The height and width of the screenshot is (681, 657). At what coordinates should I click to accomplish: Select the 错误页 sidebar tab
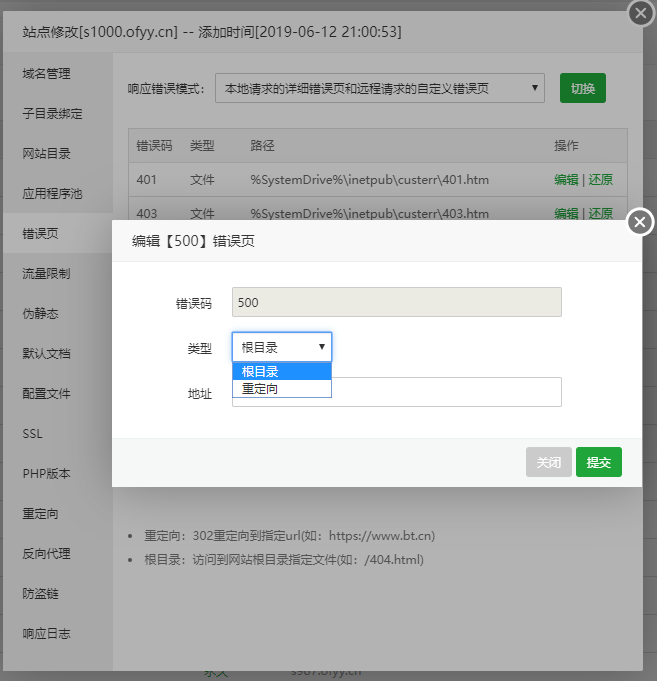[58, 233]
